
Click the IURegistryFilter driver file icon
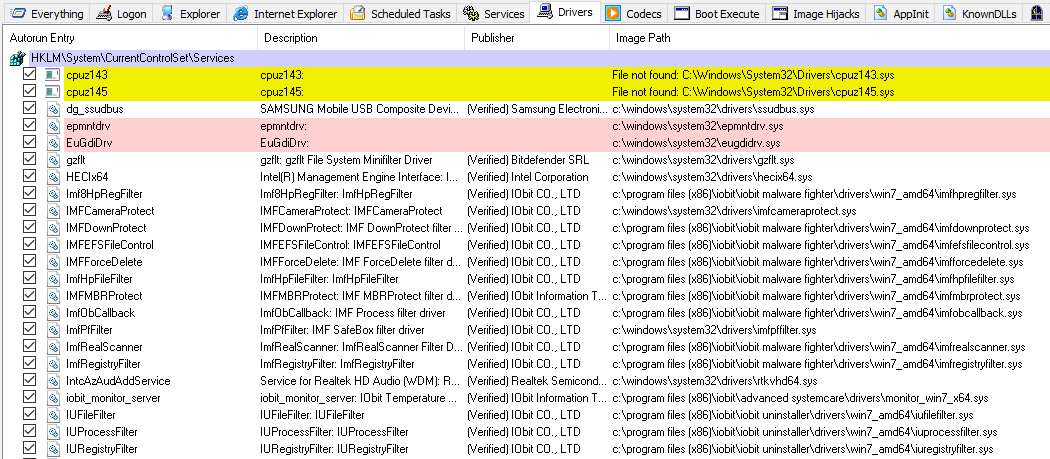point(53,449)
